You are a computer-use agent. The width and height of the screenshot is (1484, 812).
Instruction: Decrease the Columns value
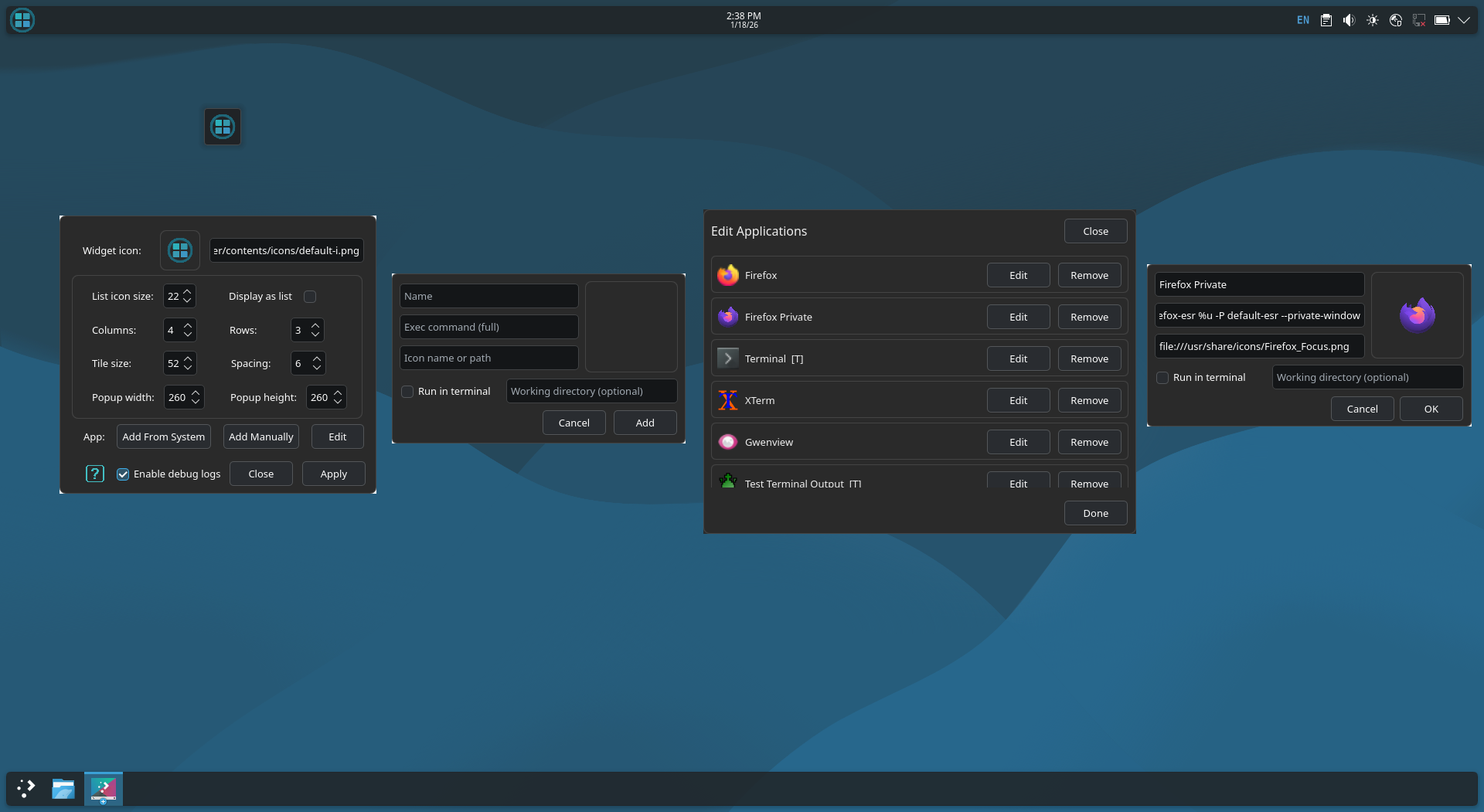coord(188,335)
